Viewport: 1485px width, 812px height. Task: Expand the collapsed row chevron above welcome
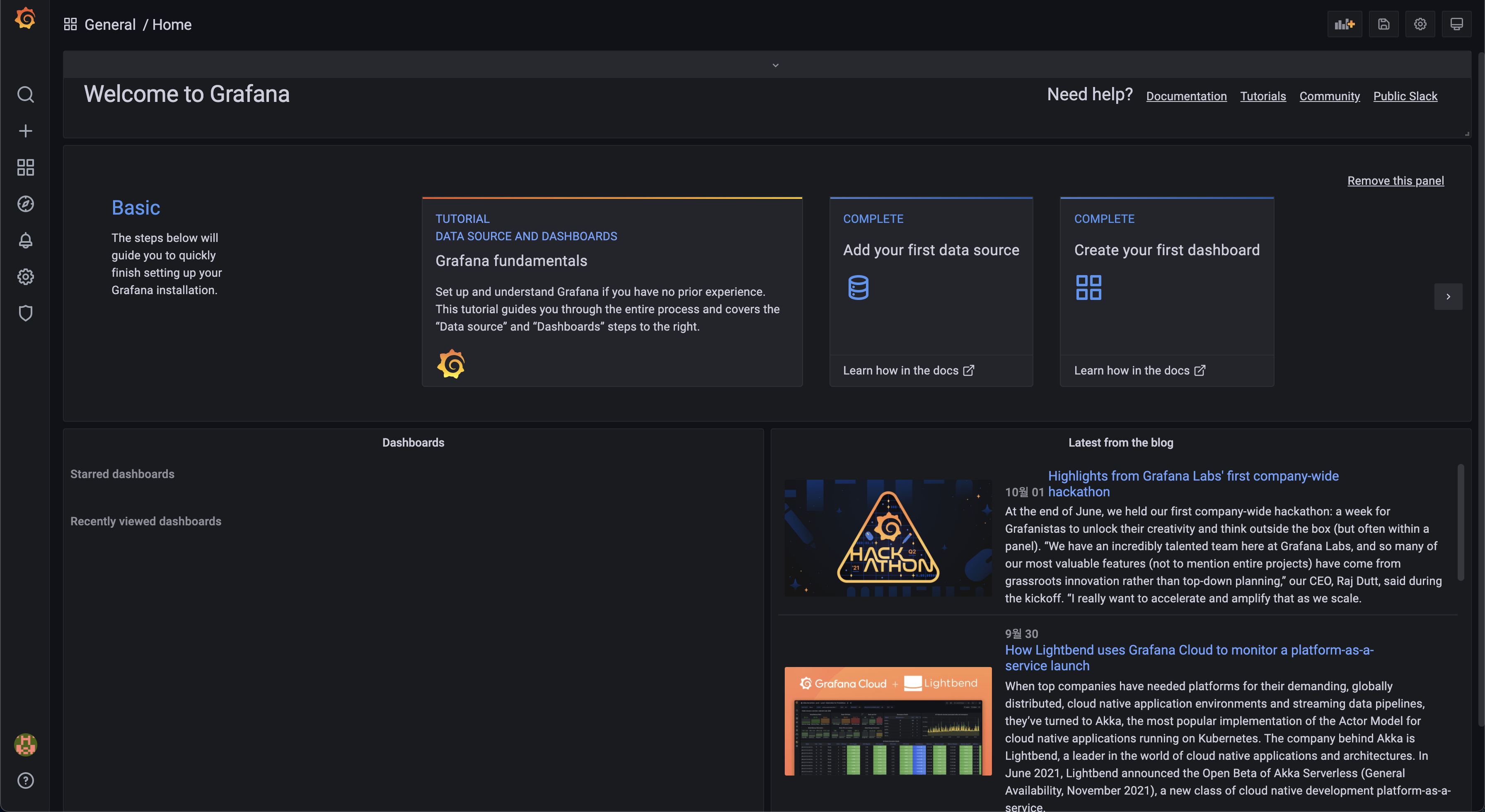[x=775, y=65]
